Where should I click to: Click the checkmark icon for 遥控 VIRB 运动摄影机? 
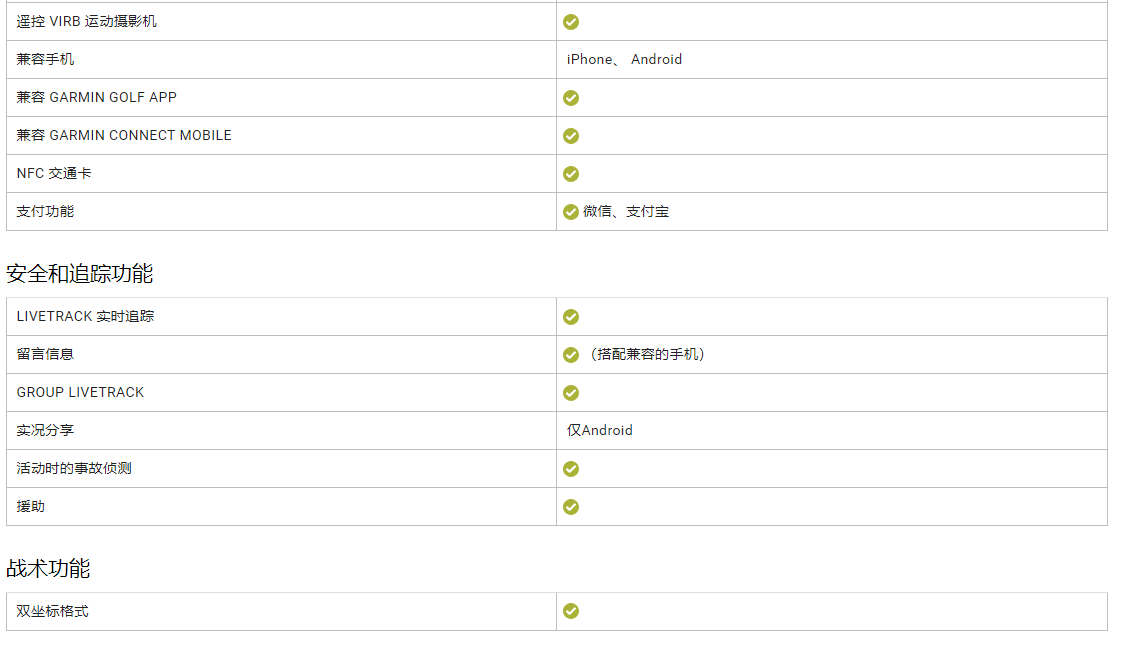tap(571, 22)
